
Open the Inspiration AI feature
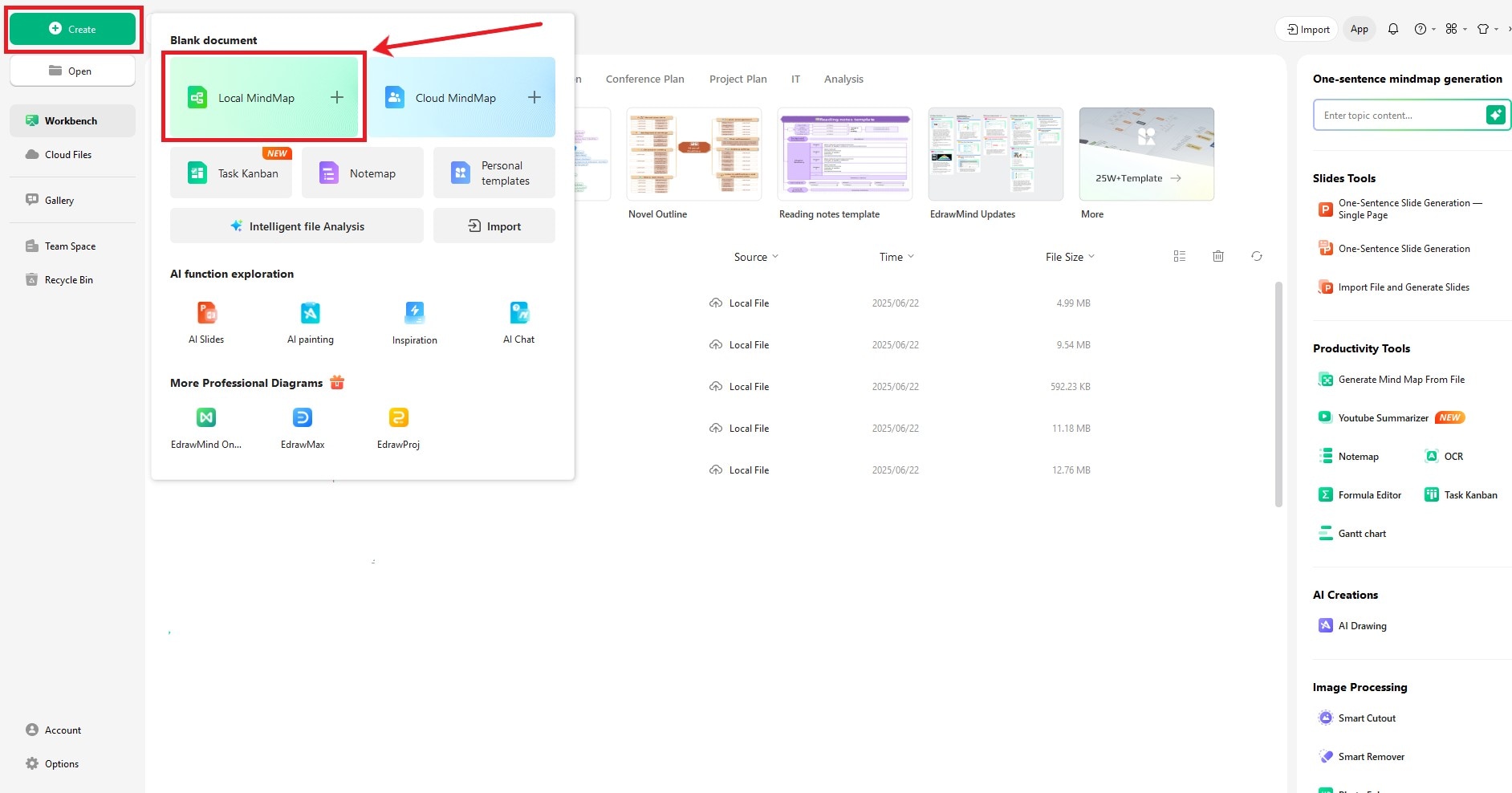[415, 322]
